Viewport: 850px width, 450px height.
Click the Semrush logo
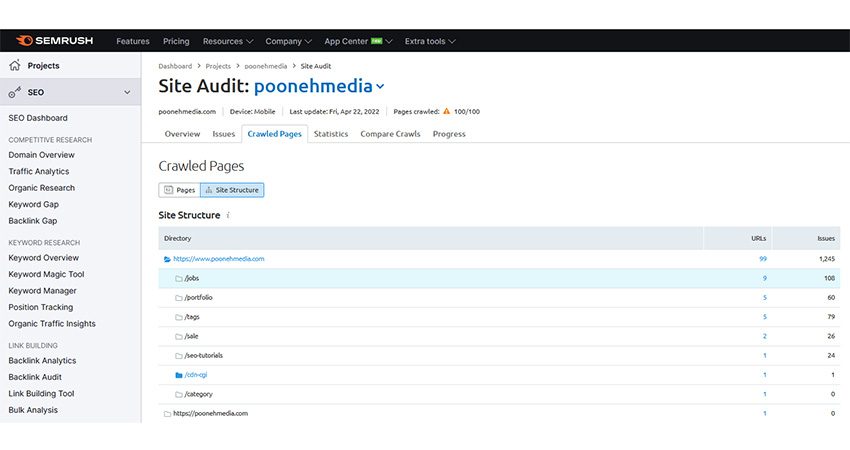[x=54, y=41]
